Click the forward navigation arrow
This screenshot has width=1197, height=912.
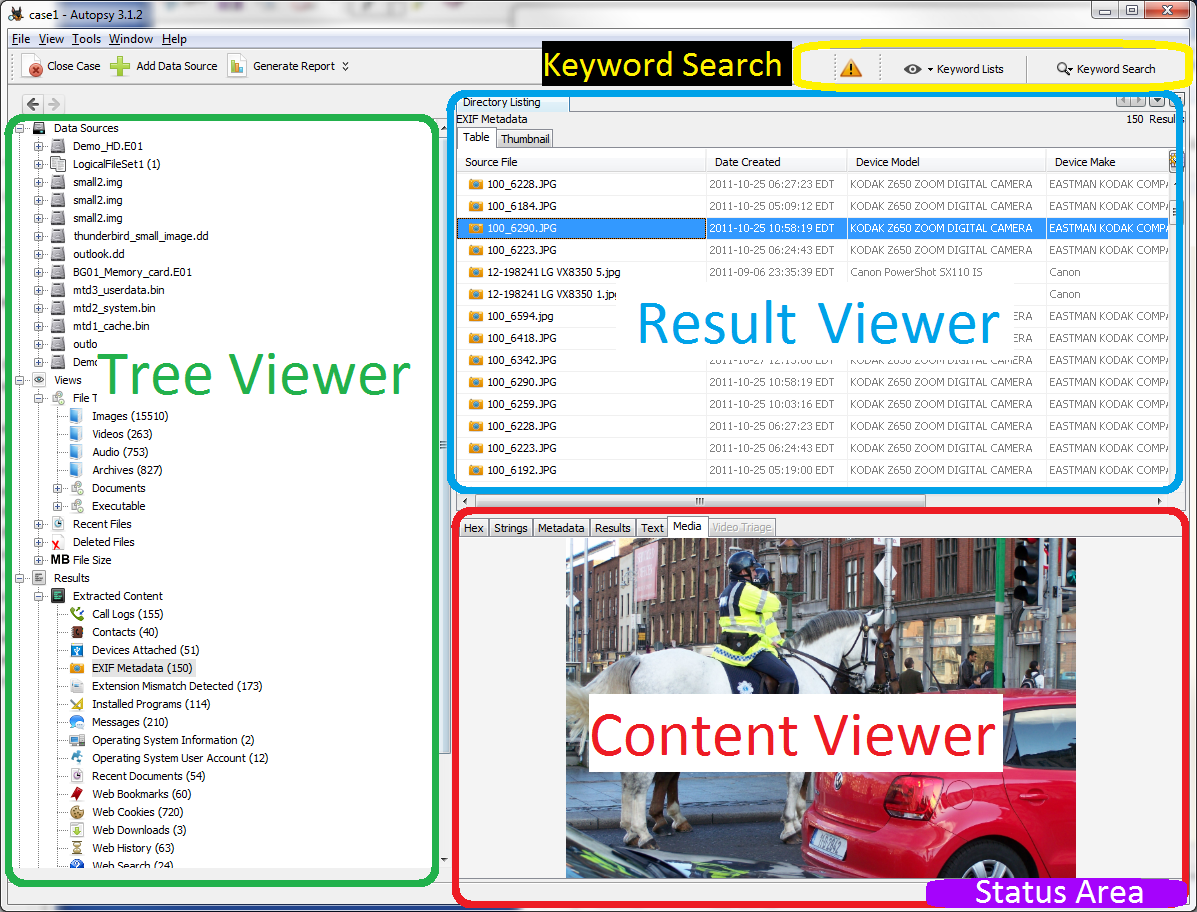(x=53, y=104)
